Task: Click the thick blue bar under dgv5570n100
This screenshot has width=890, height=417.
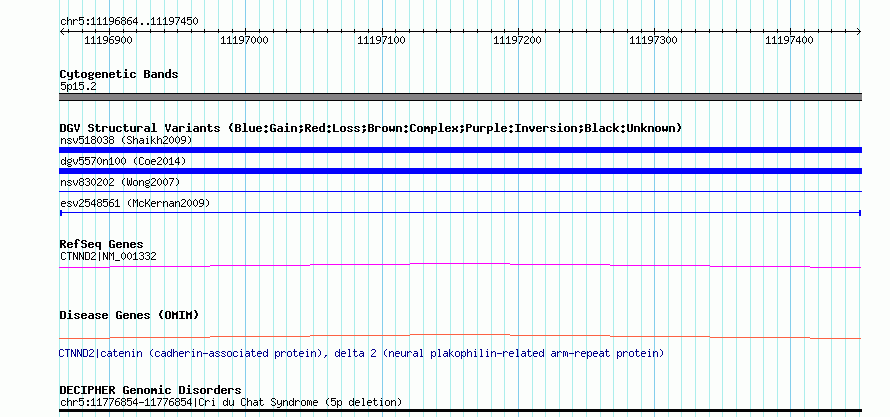Action: tap(460, 171)
